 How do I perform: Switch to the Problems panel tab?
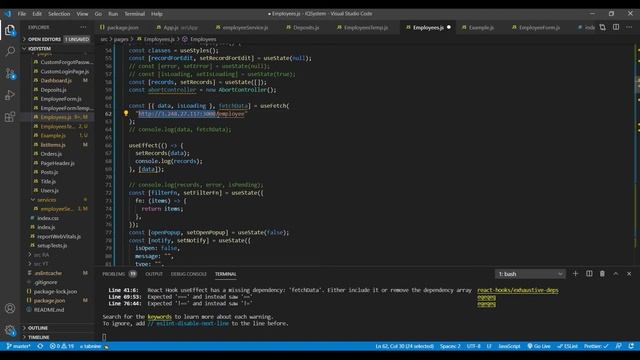pyautogui.click(x=119, y=274)
